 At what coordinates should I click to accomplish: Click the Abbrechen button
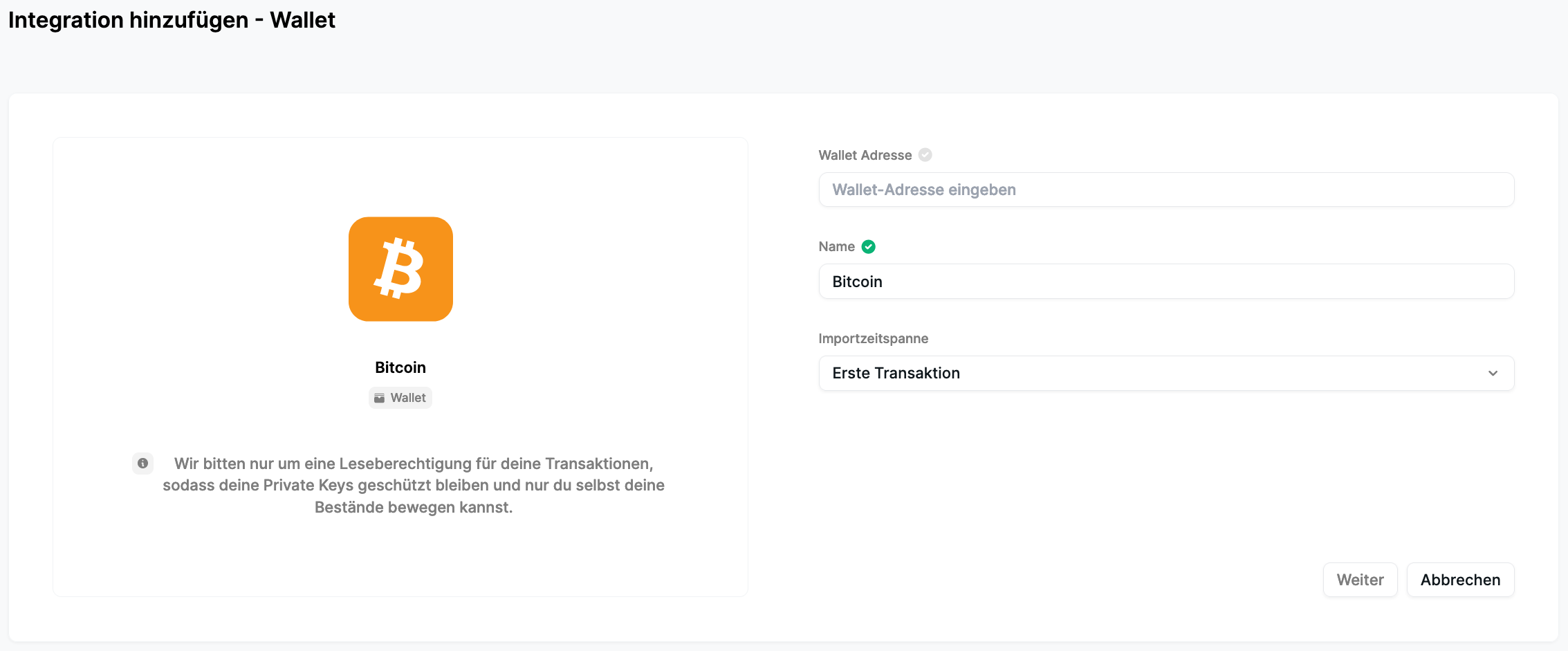tap(1460, 580)
